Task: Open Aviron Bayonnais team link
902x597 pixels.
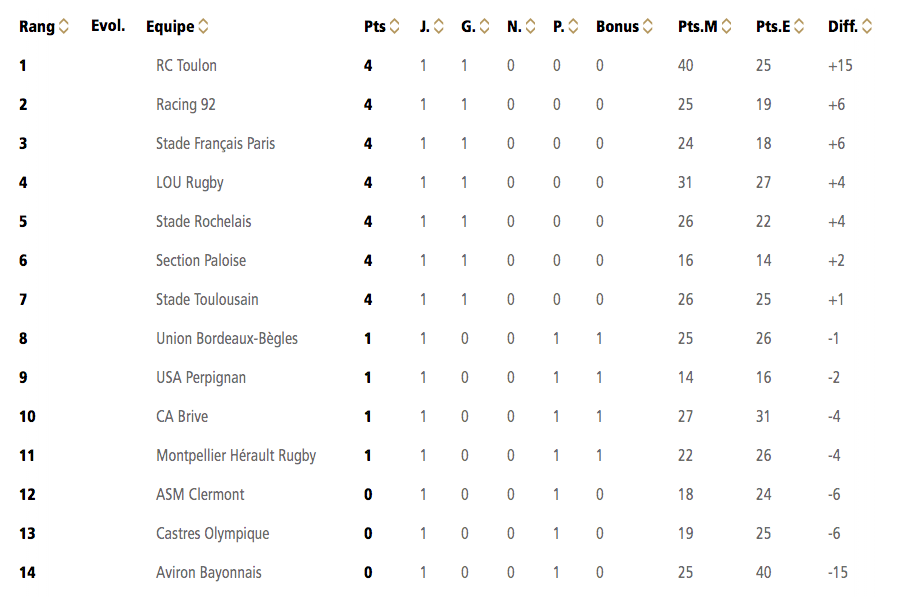Action: [208, 573]
